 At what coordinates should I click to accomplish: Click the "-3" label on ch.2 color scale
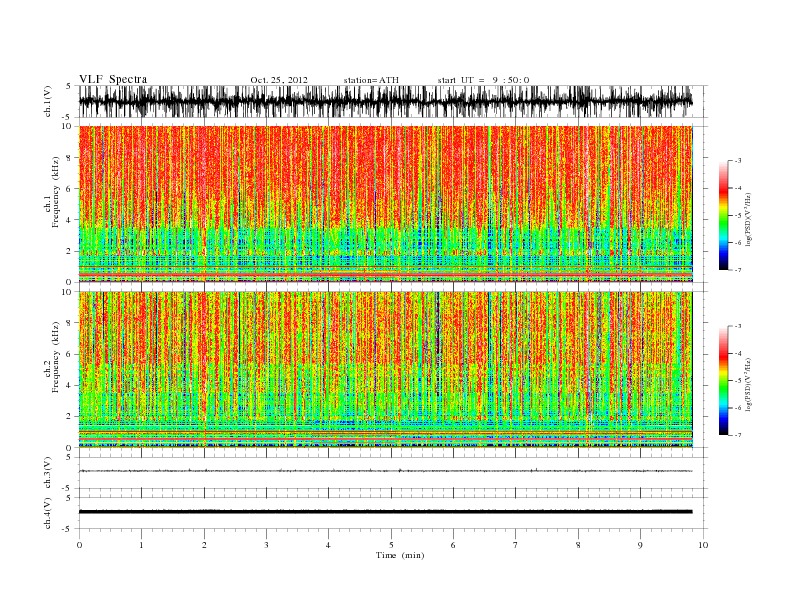[x=738, y=326]
